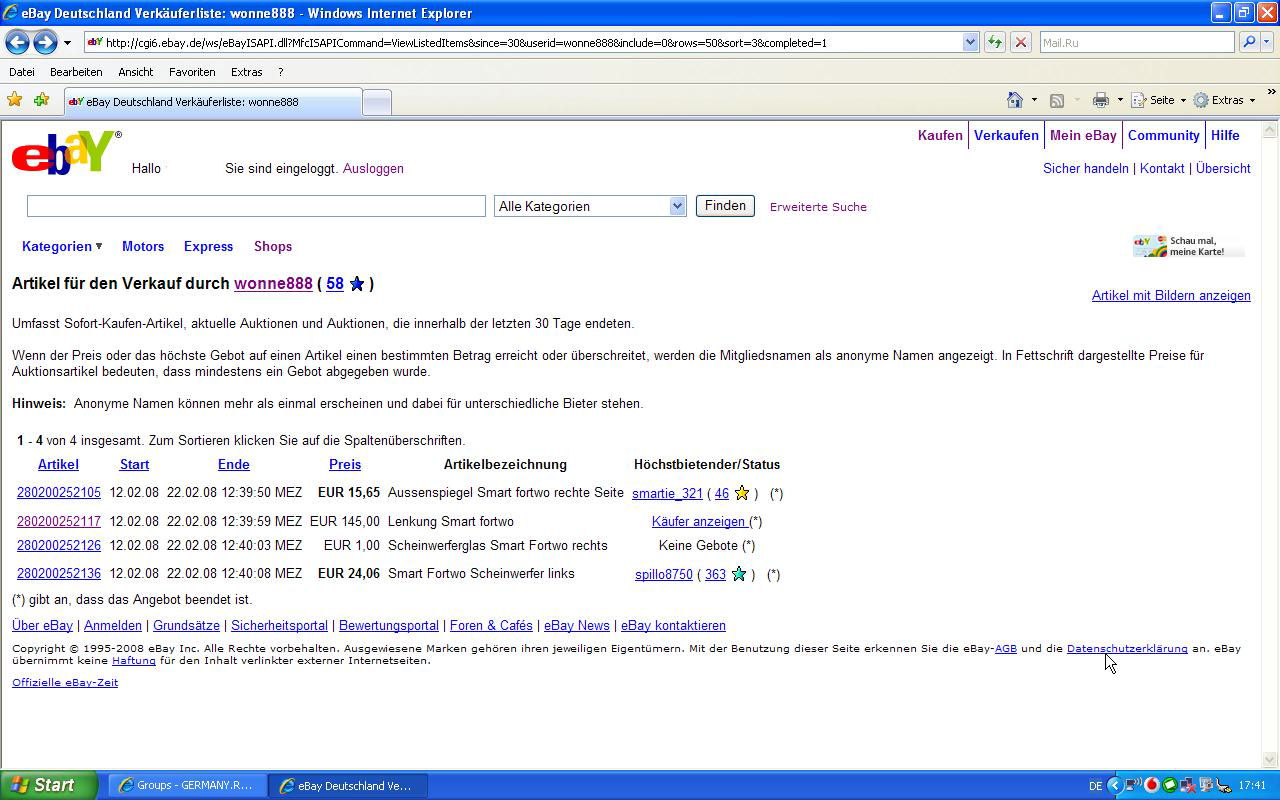1280x800 pixels.
Task: Open the Extras menu in menu bar
Action: 246,72
